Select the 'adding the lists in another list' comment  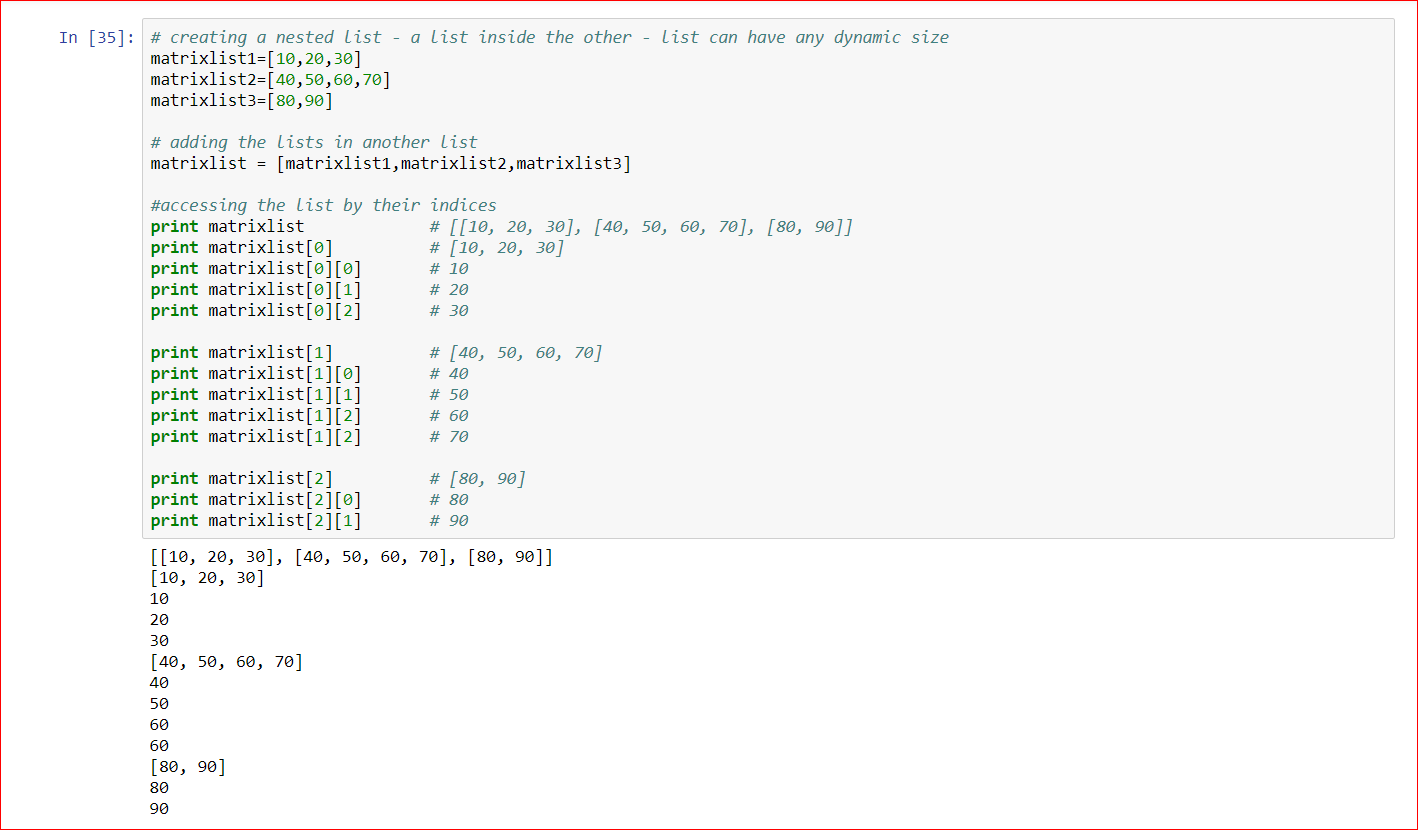[x=314, y=143]
